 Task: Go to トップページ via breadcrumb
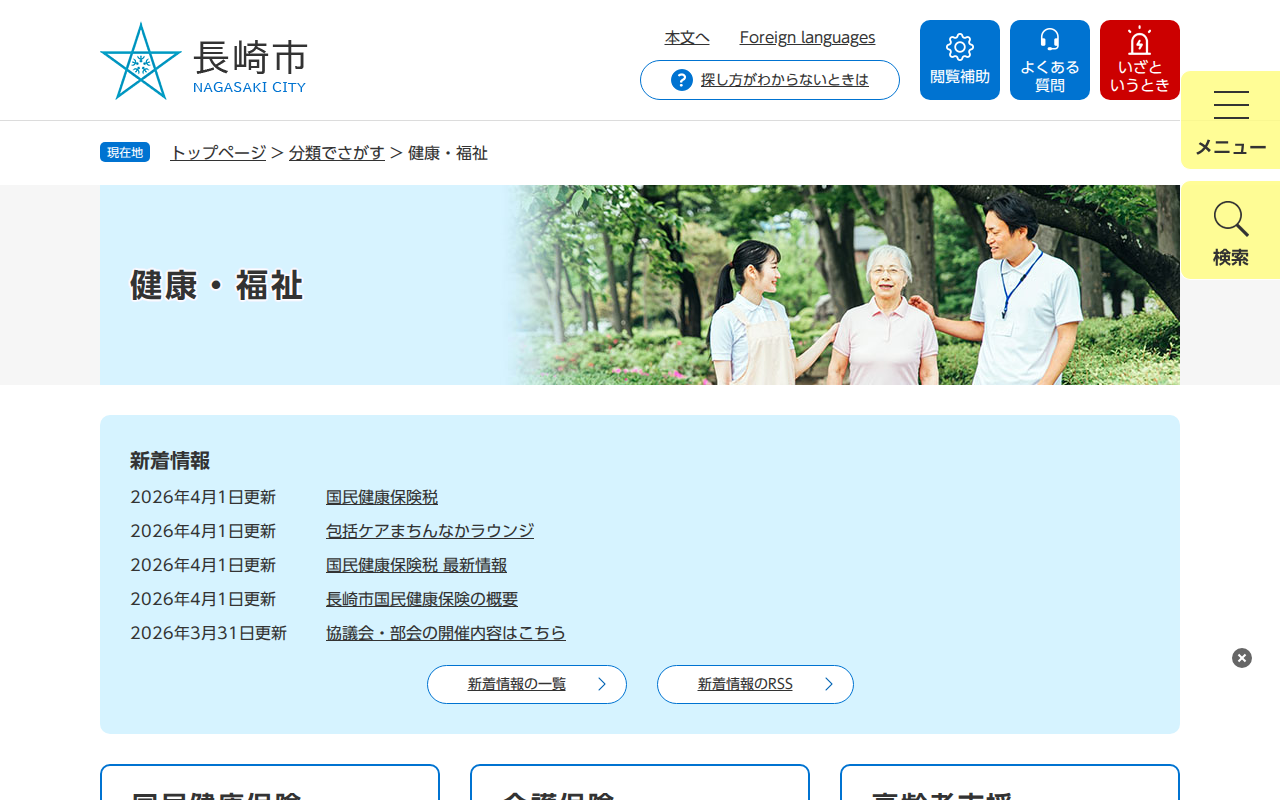[x=216, y=153]
